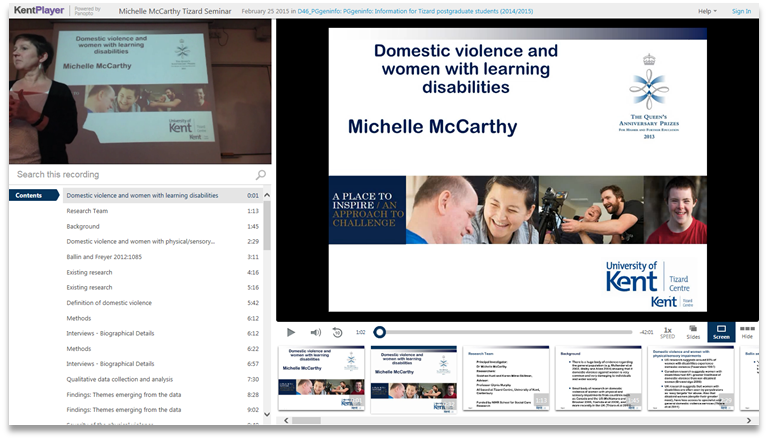Image resolution: width=768 pixels, height=440 pixels.
Task: Open Research Team slide thumbnail
Action: tap(506, 378)
